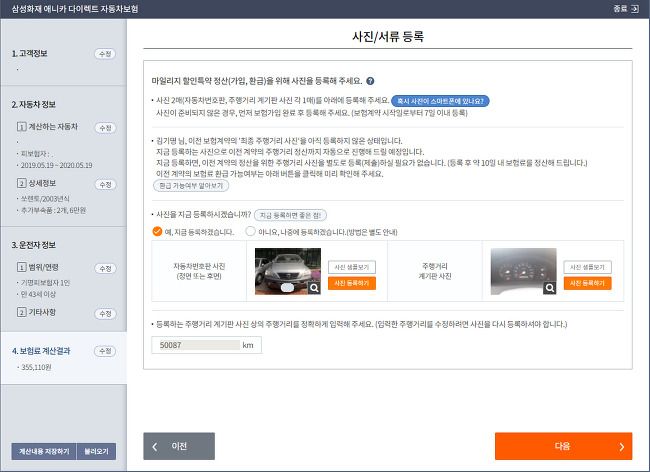Viewport: 650px width, 472px height.
Task: Click '추가부속품 : 2개, 6만원' text
Action: click(x=53, y=211)
